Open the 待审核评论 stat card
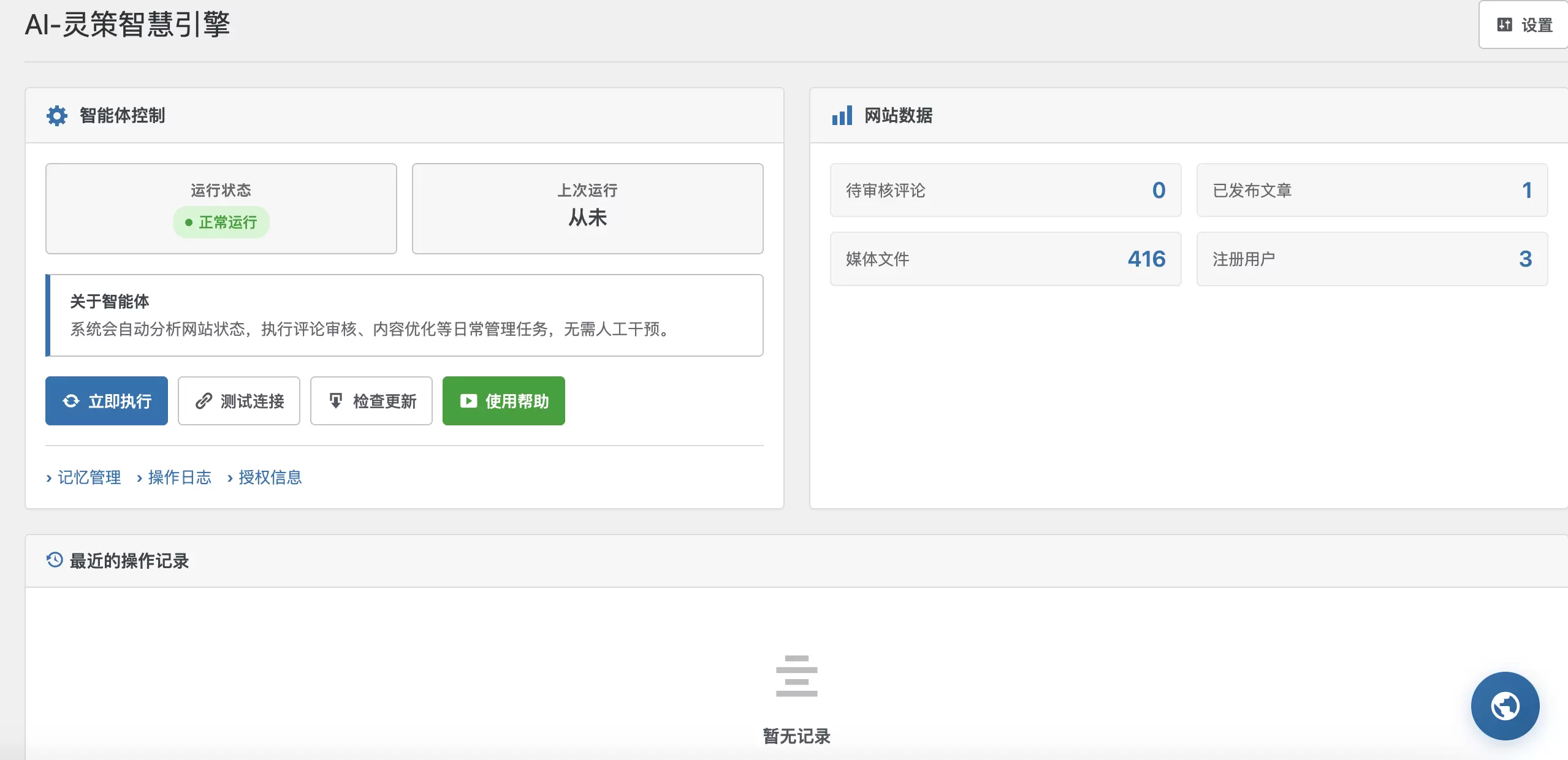This screenshot has width=1568, height=760. [x=1005, y=190]
